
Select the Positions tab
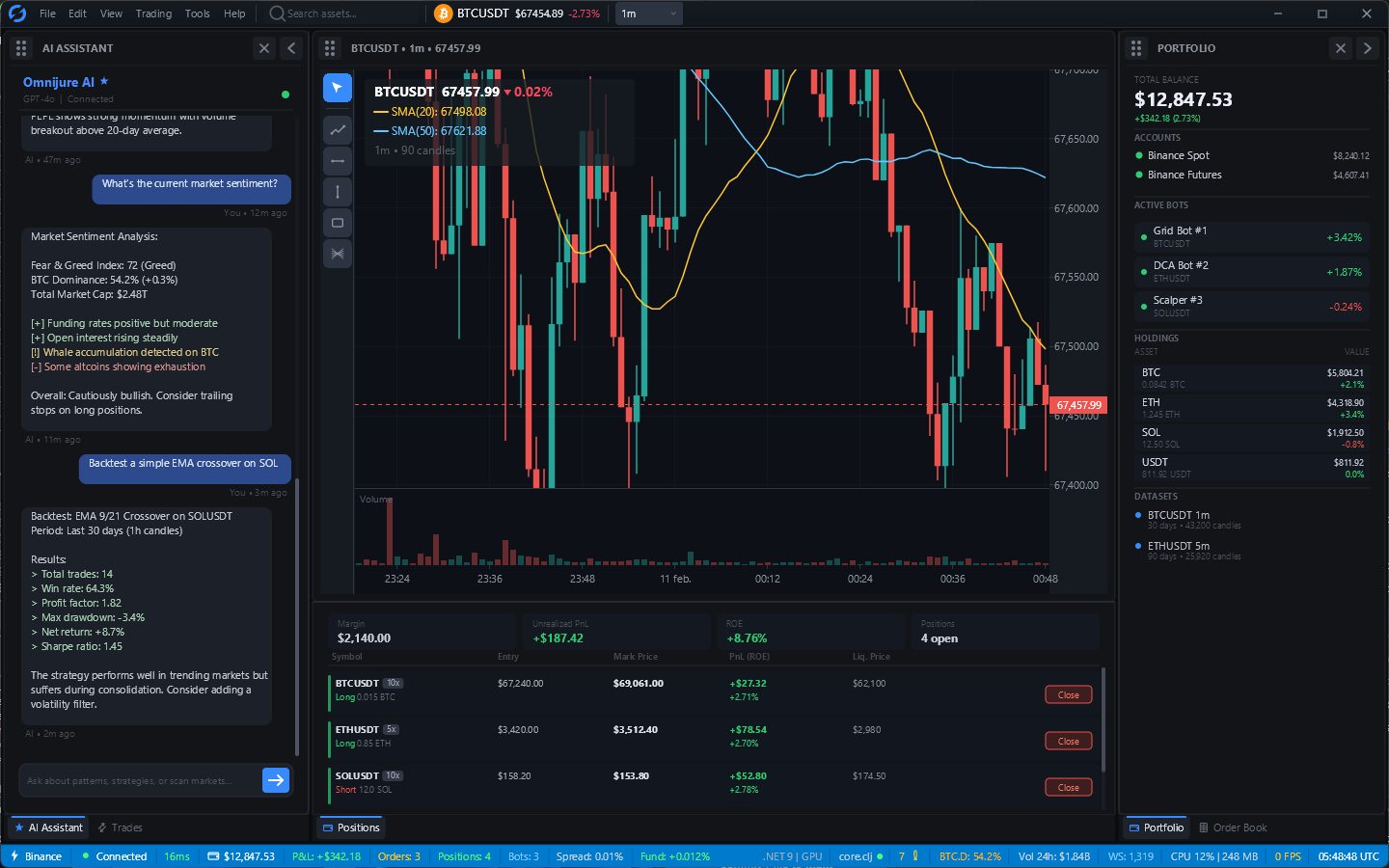(351, 827)
